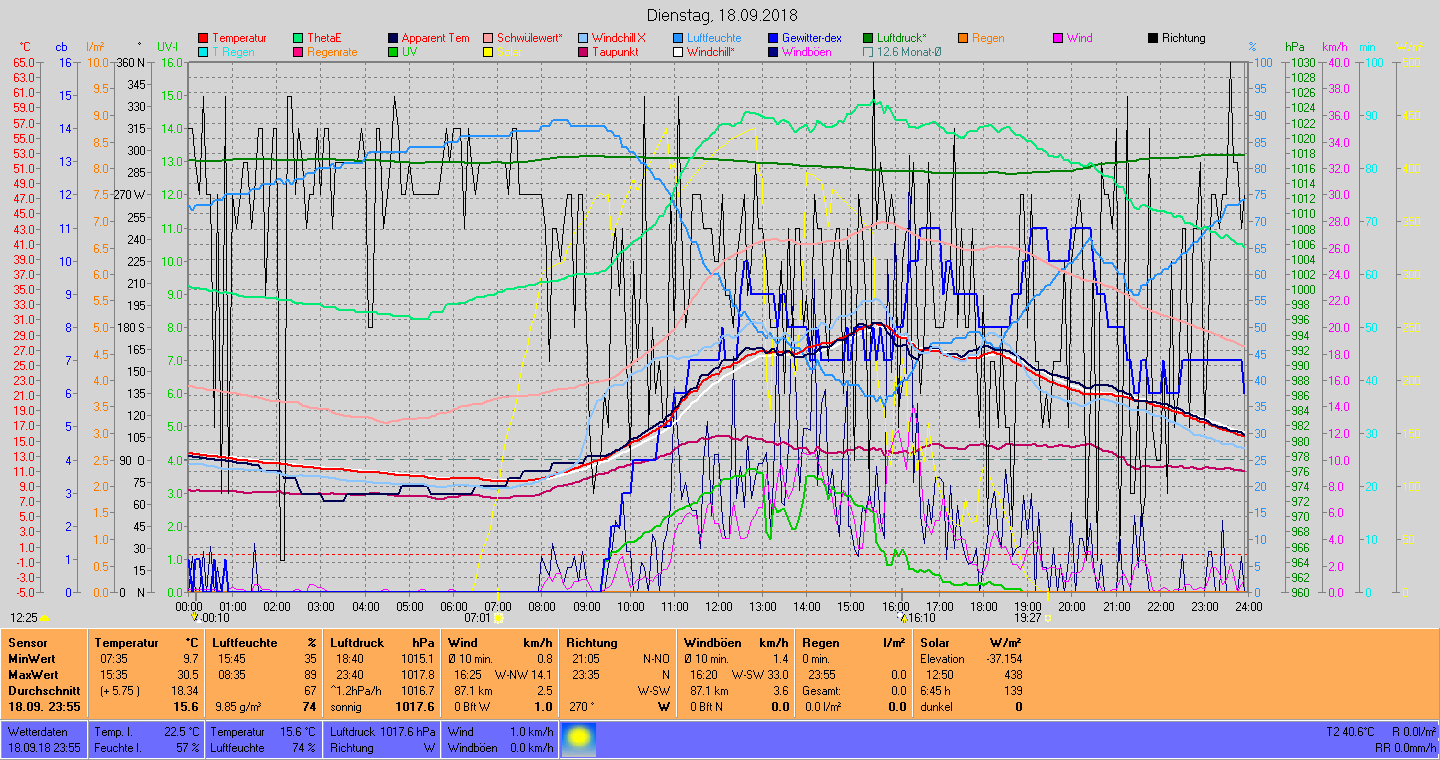This screenshot has height=760, width=1440.
Task: Click the black Richtung legend square
Action: (x=1153, y=38)
